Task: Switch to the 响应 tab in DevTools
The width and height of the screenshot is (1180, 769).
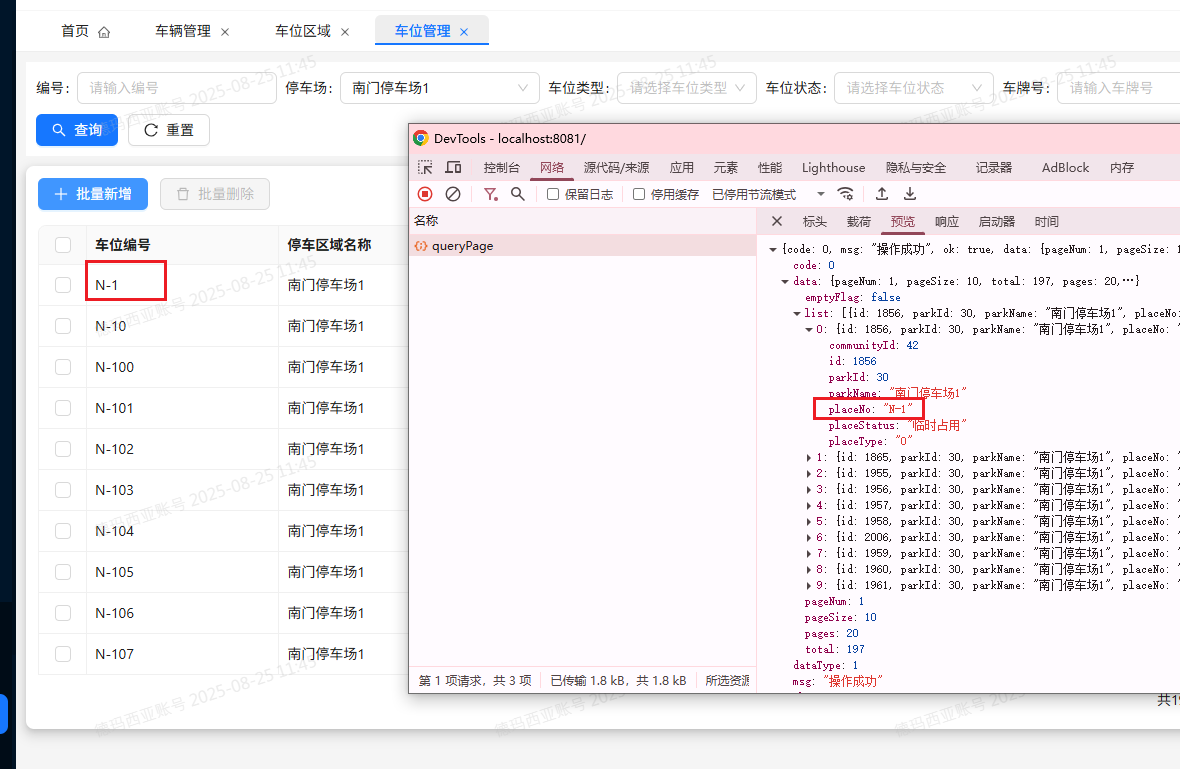Action: pyautogui.click(x=946, y=221)
